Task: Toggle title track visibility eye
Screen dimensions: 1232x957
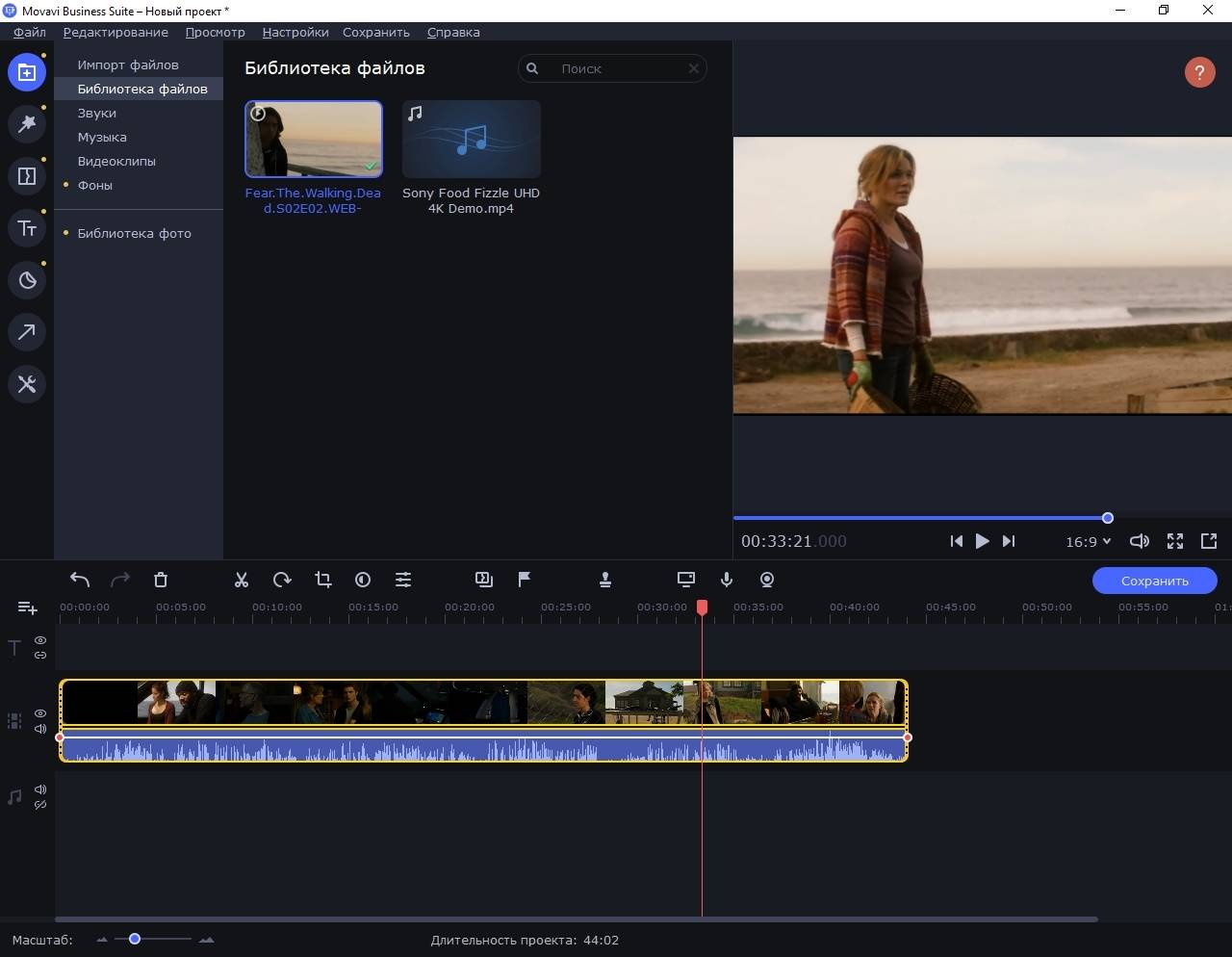Action: [x=40, y=640]
